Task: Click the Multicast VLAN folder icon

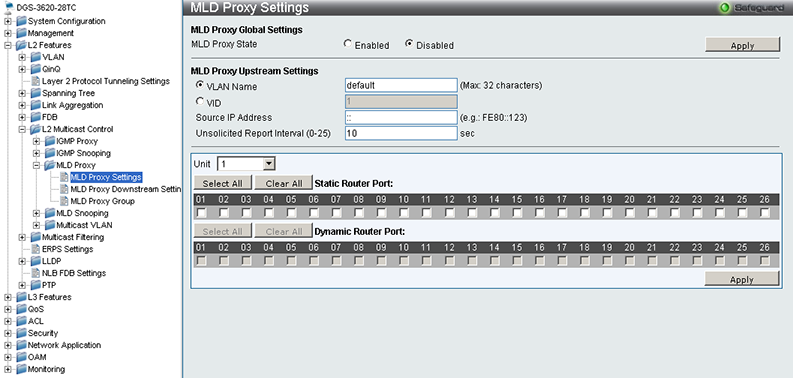Action: [x=50, y=225]
